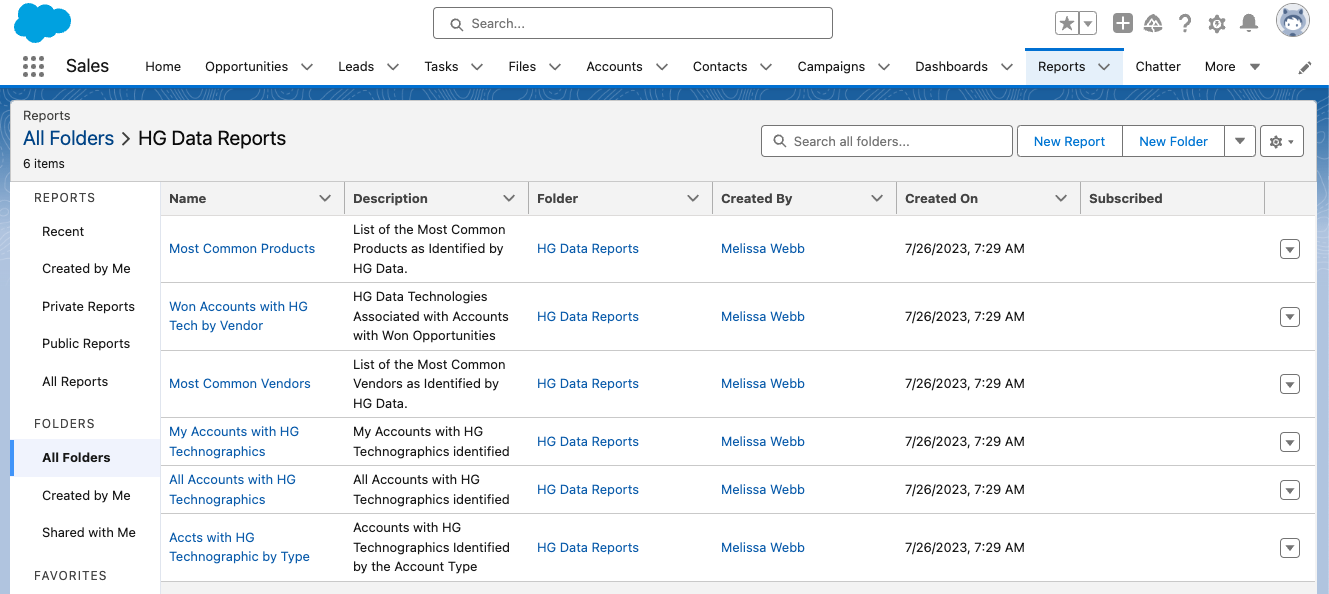Open Description column header menu chevron
Screen dimensions: 1329x594
pyautogui.click(x=509, y=198)
